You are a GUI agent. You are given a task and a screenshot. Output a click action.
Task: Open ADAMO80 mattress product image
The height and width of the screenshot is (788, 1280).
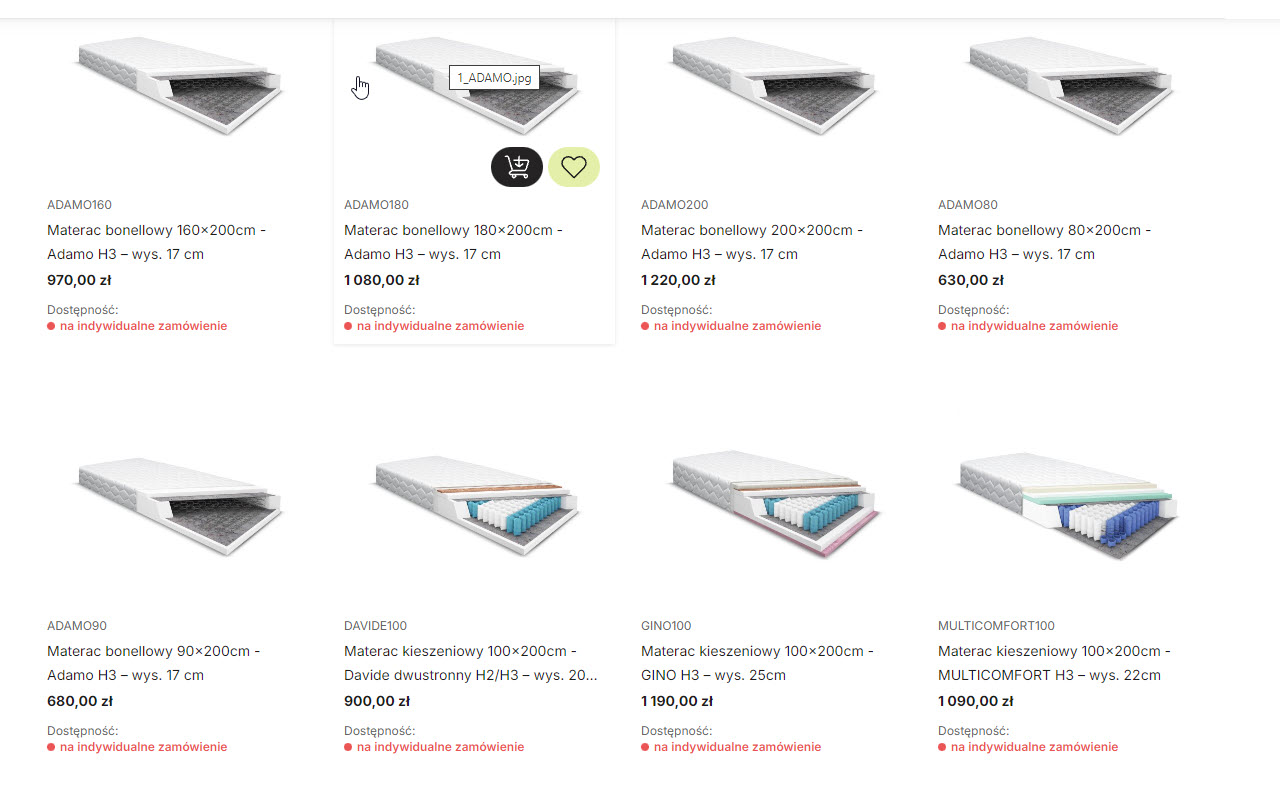coord(1071,85)
